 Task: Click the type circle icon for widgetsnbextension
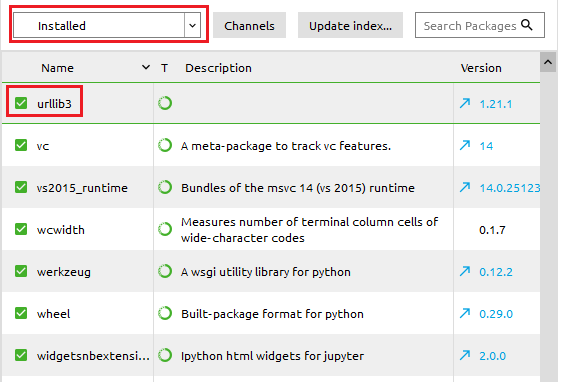click(165, 355)
